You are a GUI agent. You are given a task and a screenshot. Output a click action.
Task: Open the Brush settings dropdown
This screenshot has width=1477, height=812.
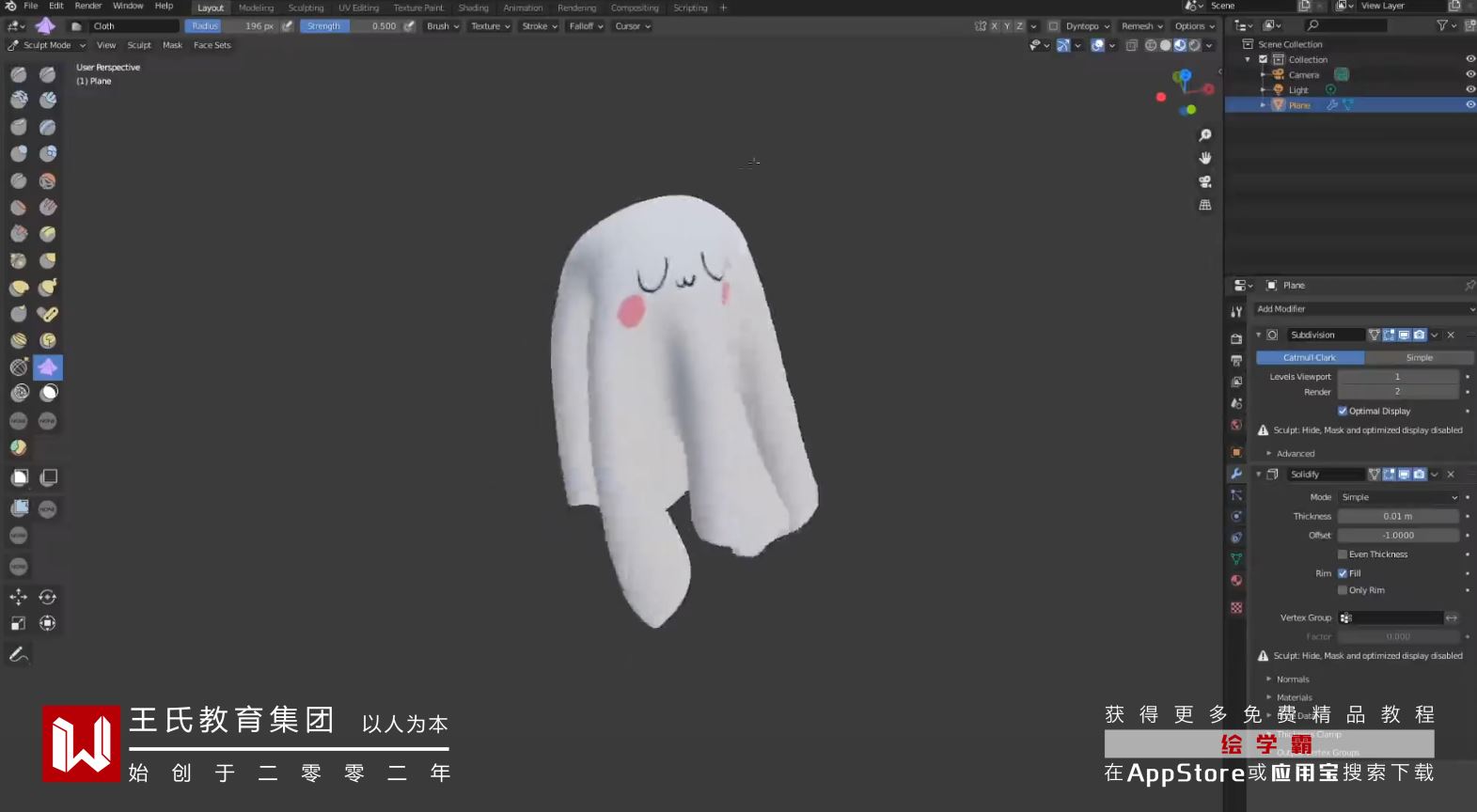click(x=443, y=26)
